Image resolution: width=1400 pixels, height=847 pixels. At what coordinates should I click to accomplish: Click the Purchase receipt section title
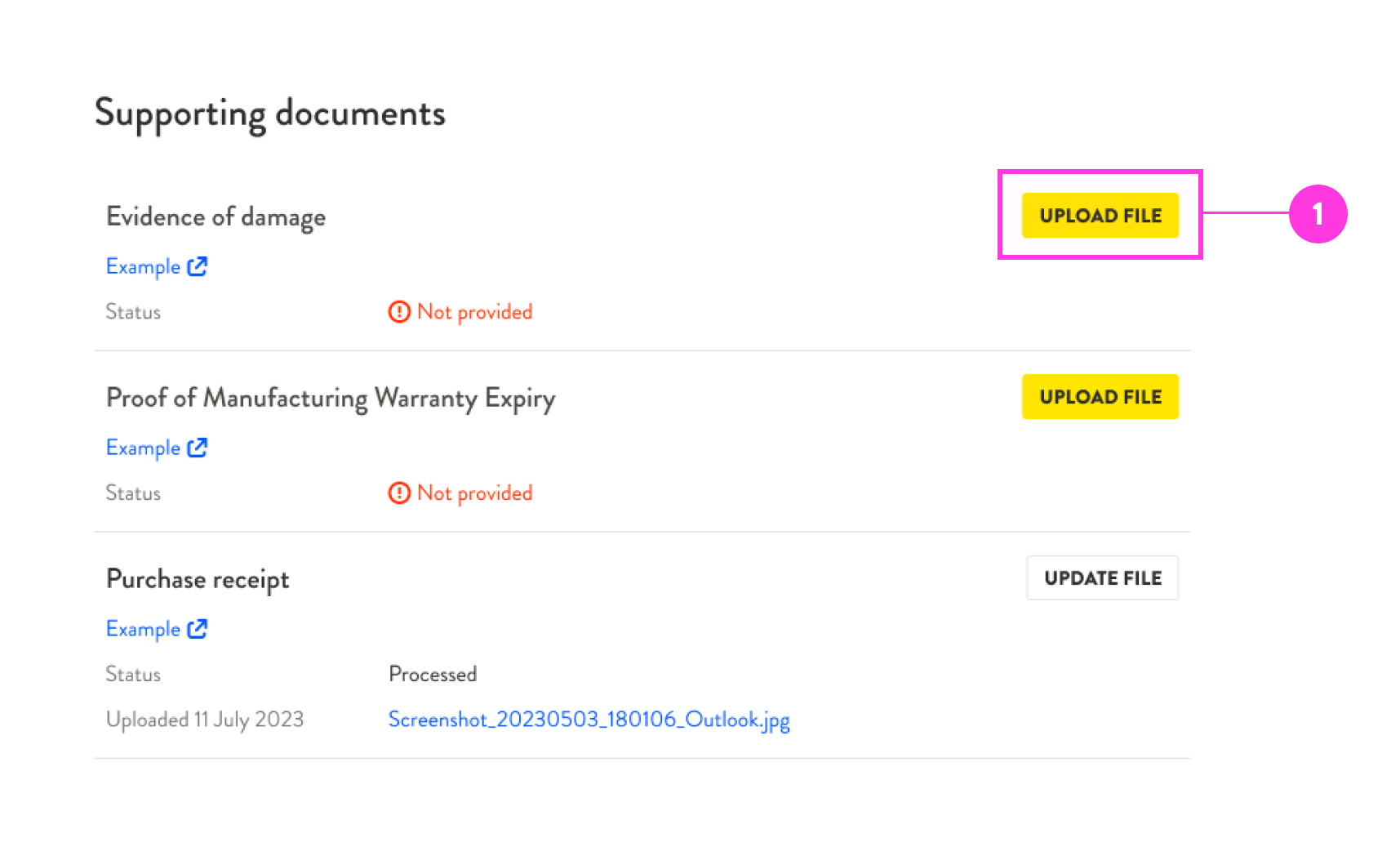[198, 580]
